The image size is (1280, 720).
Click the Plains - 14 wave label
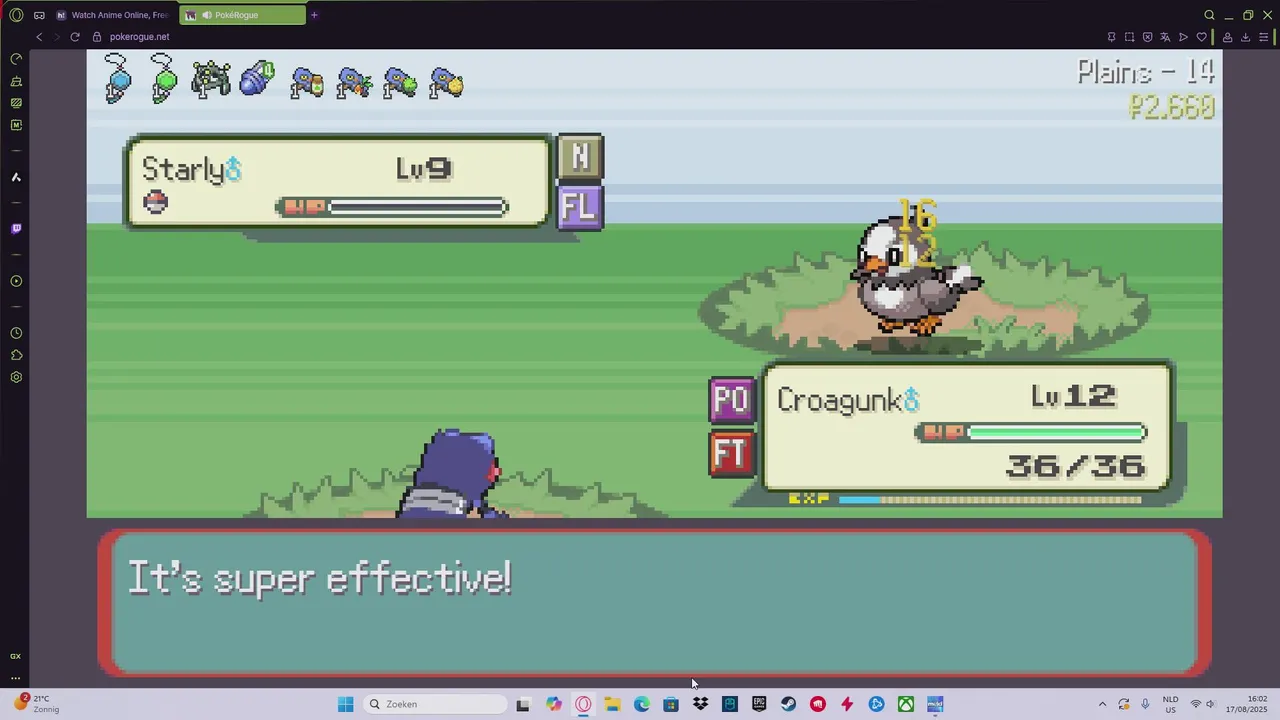tap(1146, 72)
